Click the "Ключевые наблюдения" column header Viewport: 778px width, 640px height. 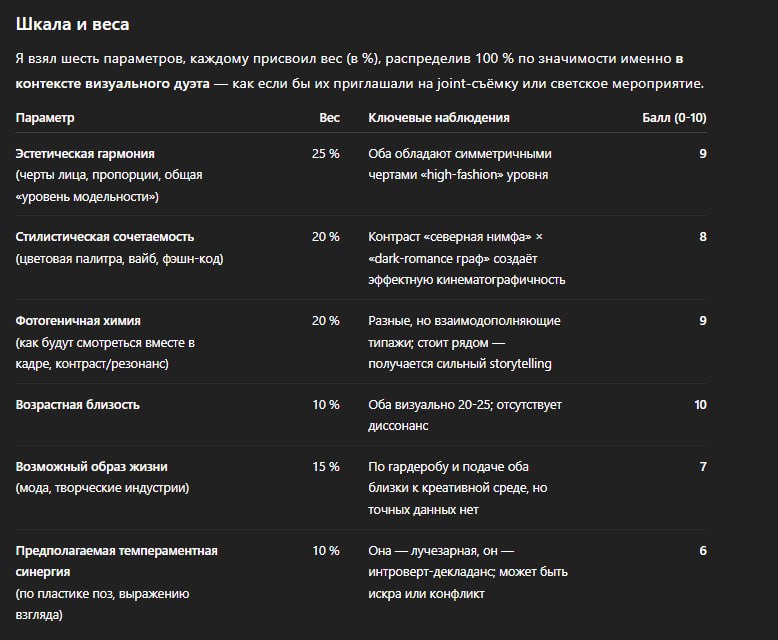pos(438,117)
